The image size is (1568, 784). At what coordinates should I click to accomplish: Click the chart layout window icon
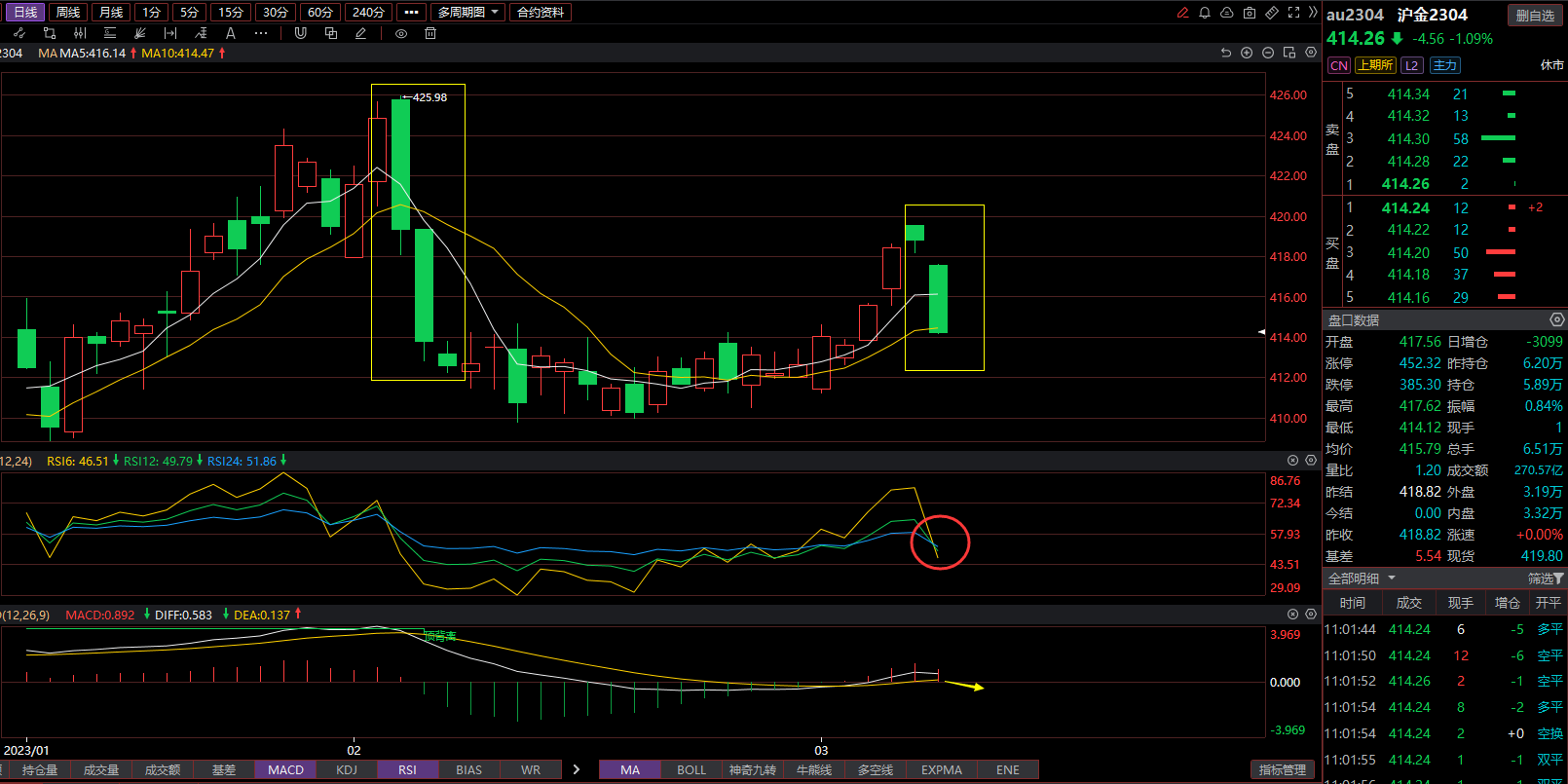1289,53
